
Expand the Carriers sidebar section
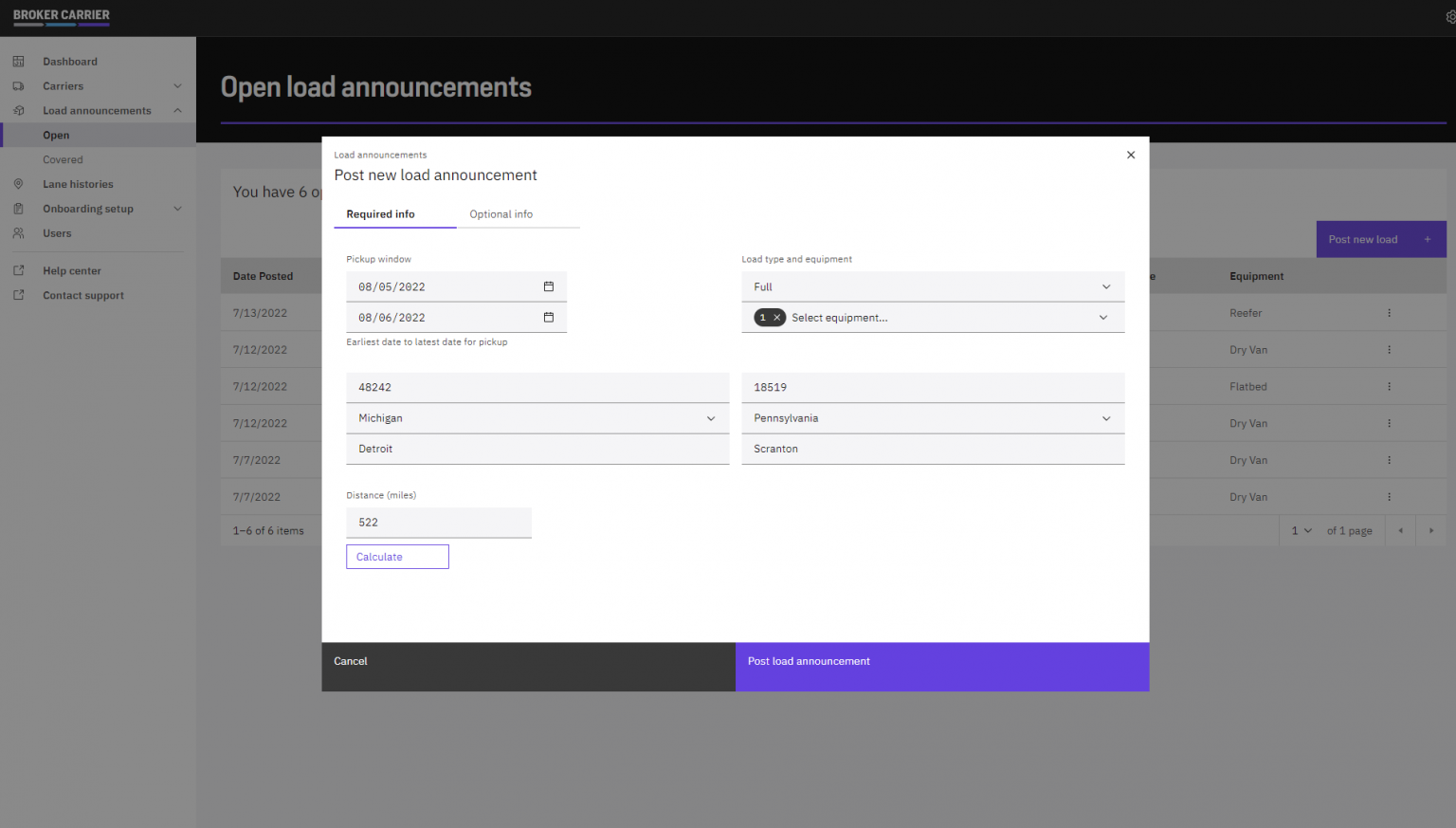click(x=177, y=86)
